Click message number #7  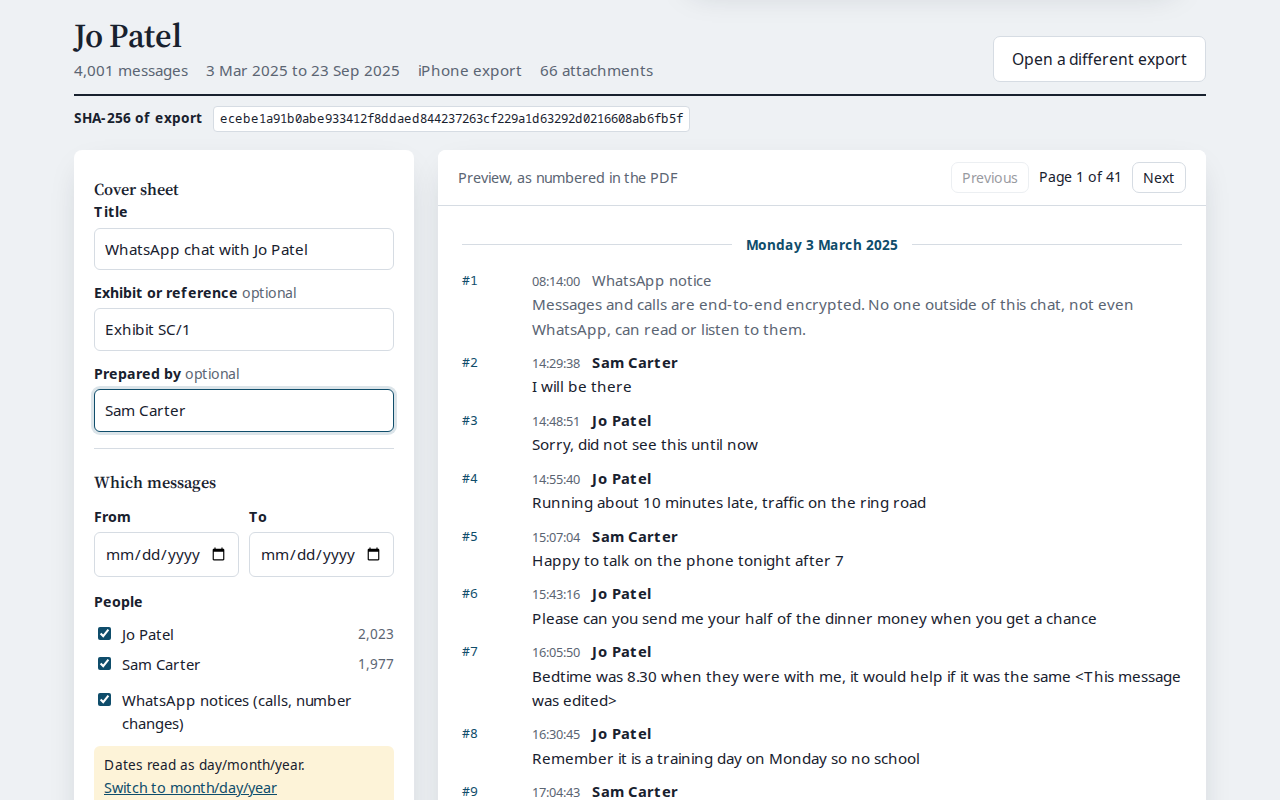[x=470, y=652]
